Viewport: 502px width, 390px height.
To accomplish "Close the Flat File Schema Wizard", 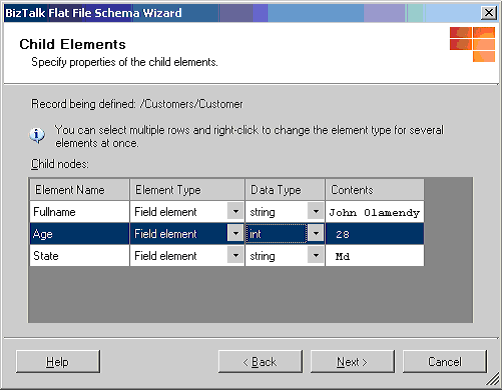I will pyautogui.click(x=488, y=13).
